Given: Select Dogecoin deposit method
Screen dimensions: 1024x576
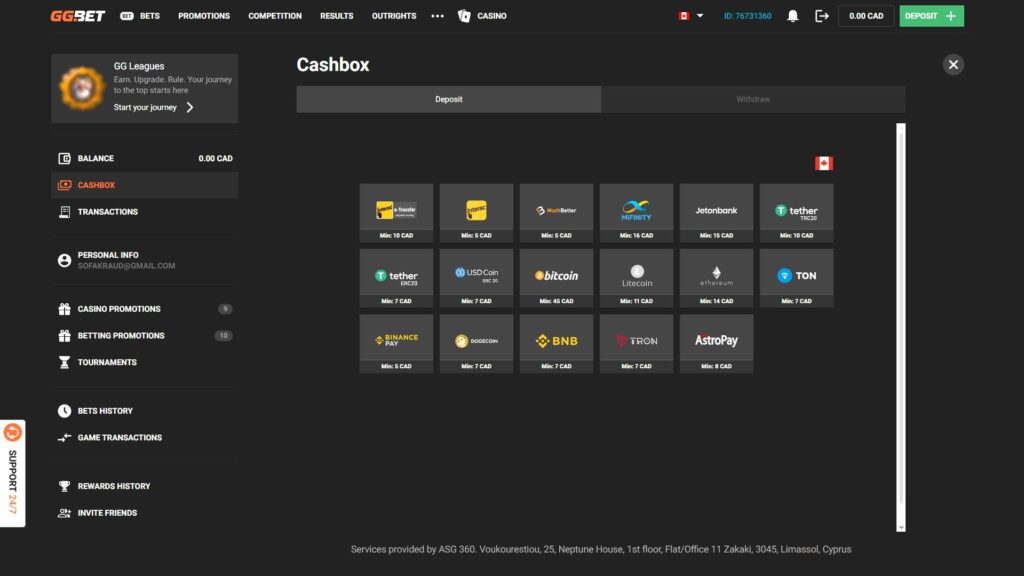Looking at the screenshot, I should (x=476, y=340).
